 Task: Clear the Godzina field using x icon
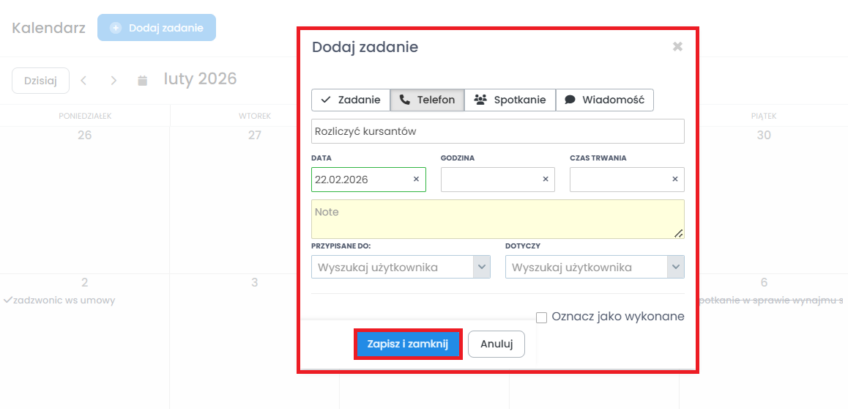click(546, 180)
